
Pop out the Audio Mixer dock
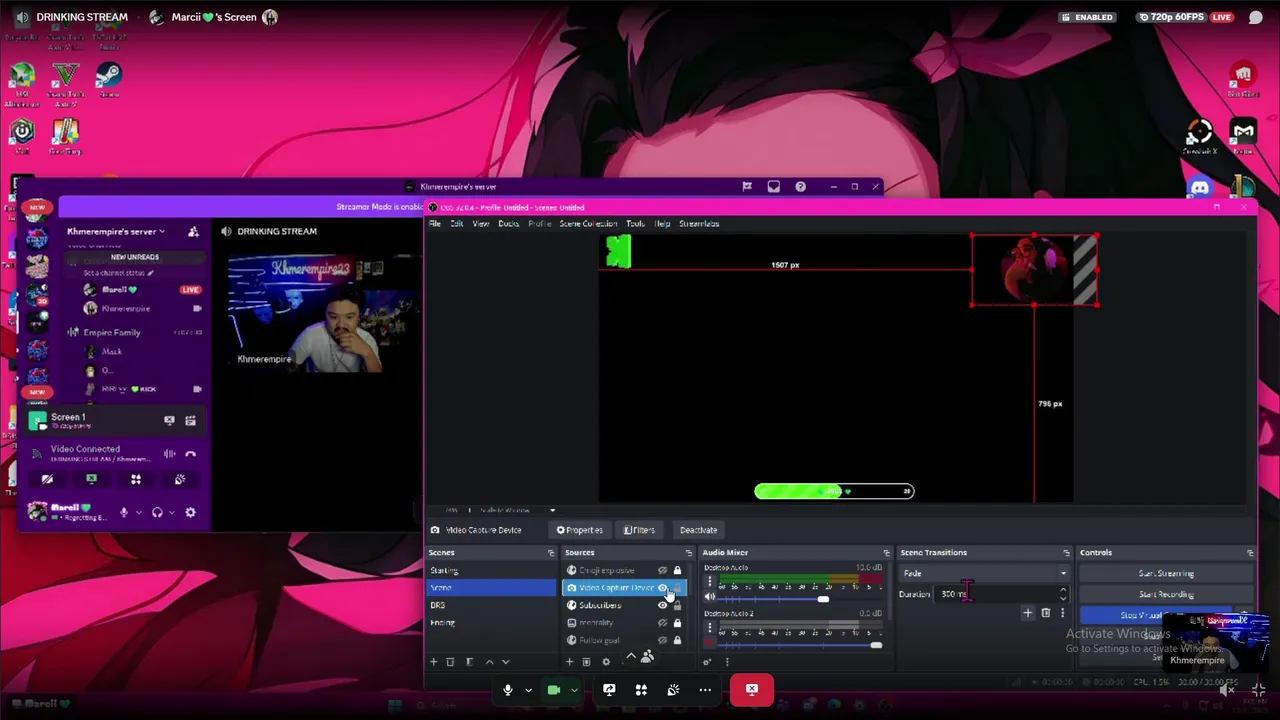886,553
